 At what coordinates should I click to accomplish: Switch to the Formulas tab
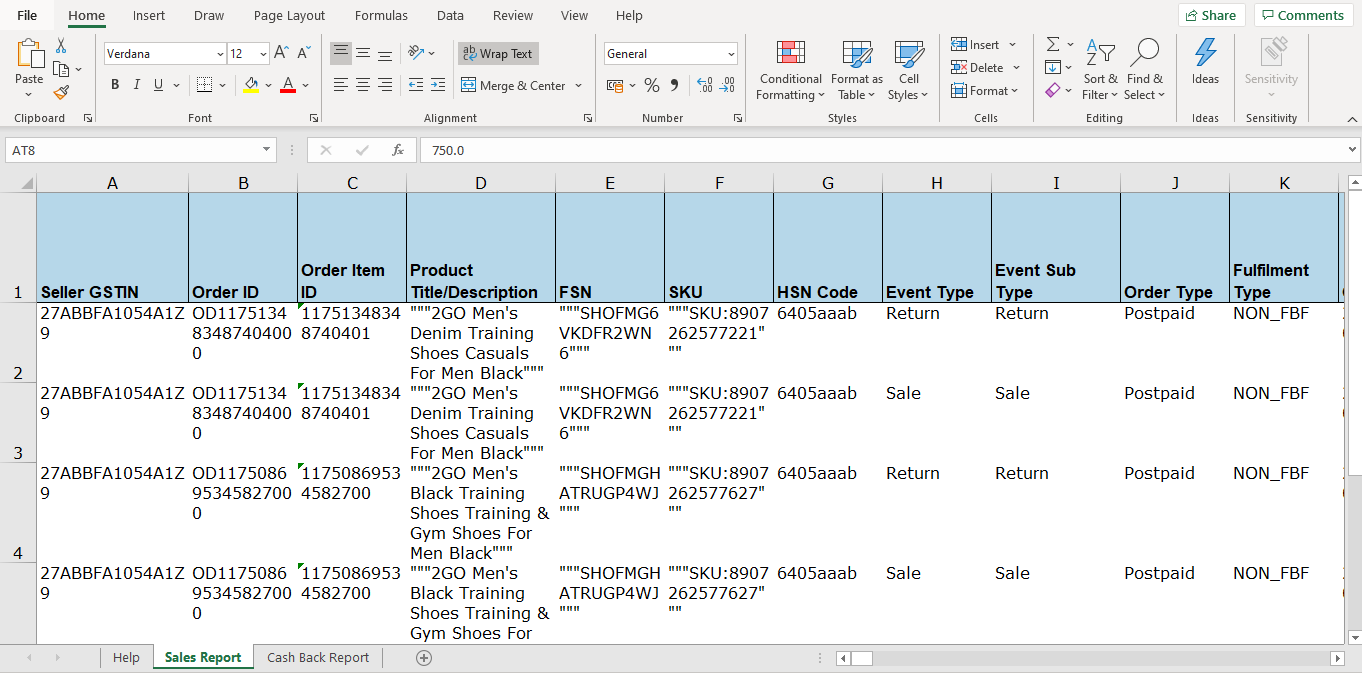[x=381, y=15]
